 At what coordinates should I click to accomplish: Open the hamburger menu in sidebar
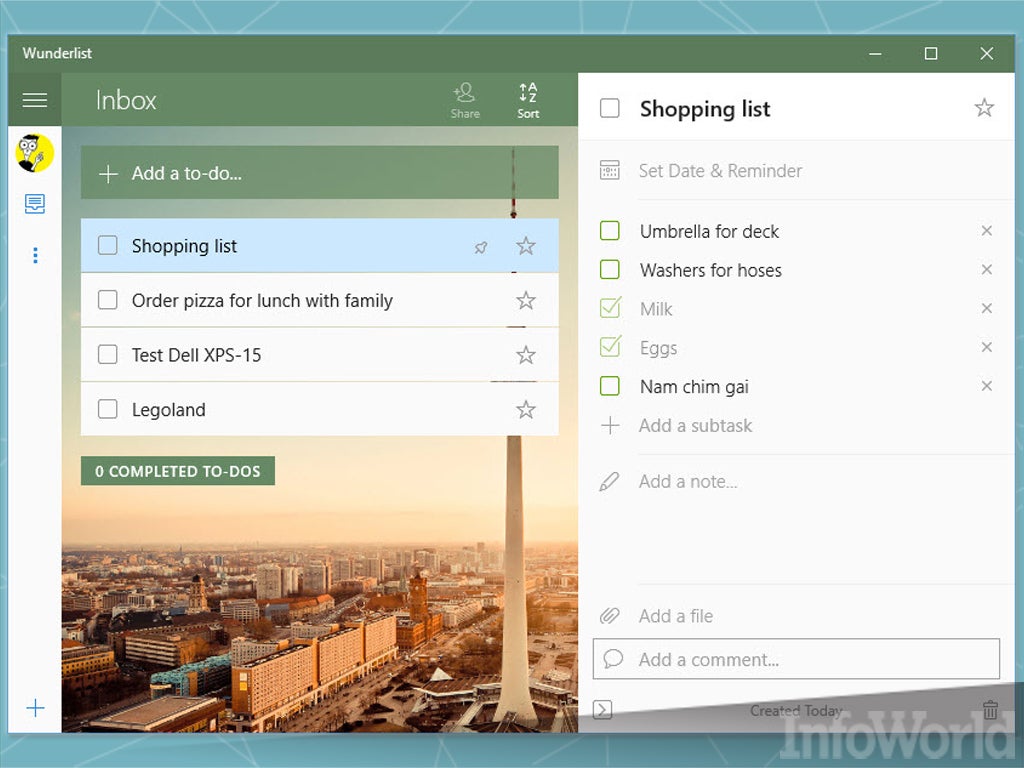pyautogui.click(x=35, y=100)
